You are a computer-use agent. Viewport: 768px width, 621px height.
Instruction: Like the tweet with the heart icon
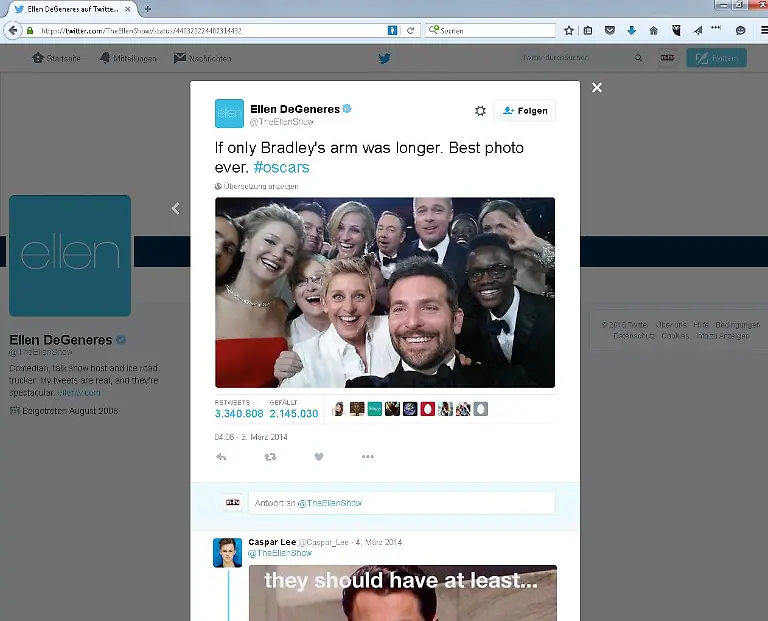(x=319, y=457)
